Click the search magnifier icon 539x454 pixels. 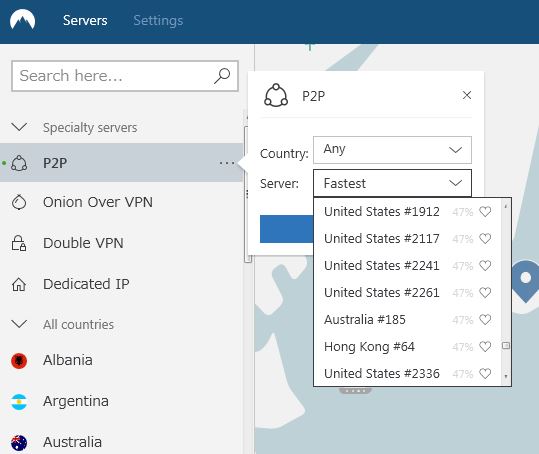(x=222, y=76)
